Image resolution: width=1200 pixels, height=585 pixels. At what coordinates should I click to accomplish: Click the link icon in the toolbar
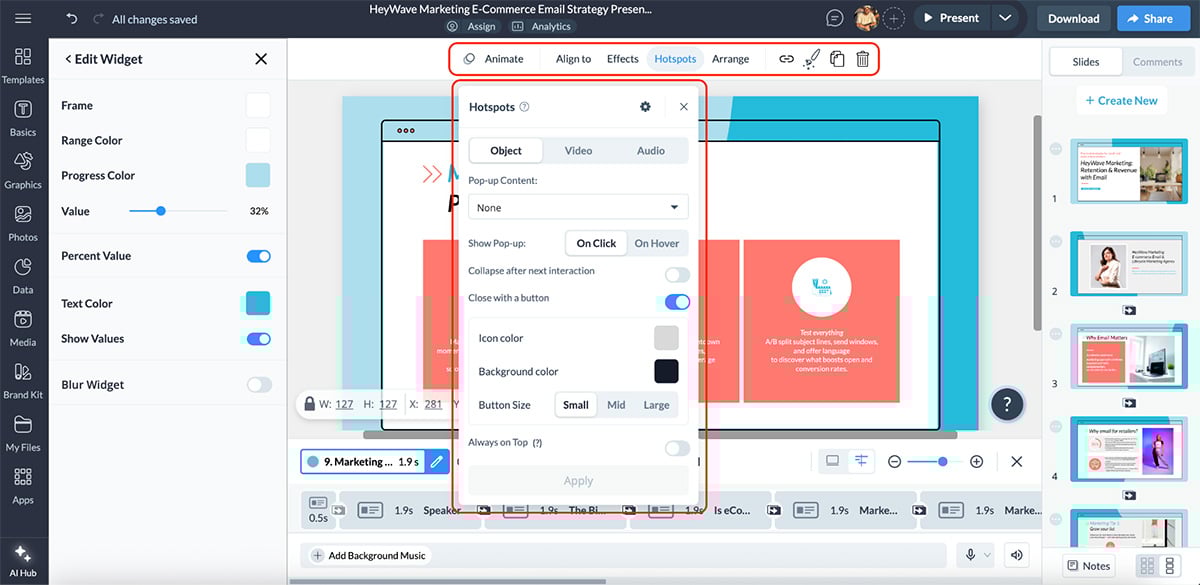[786, 59]
